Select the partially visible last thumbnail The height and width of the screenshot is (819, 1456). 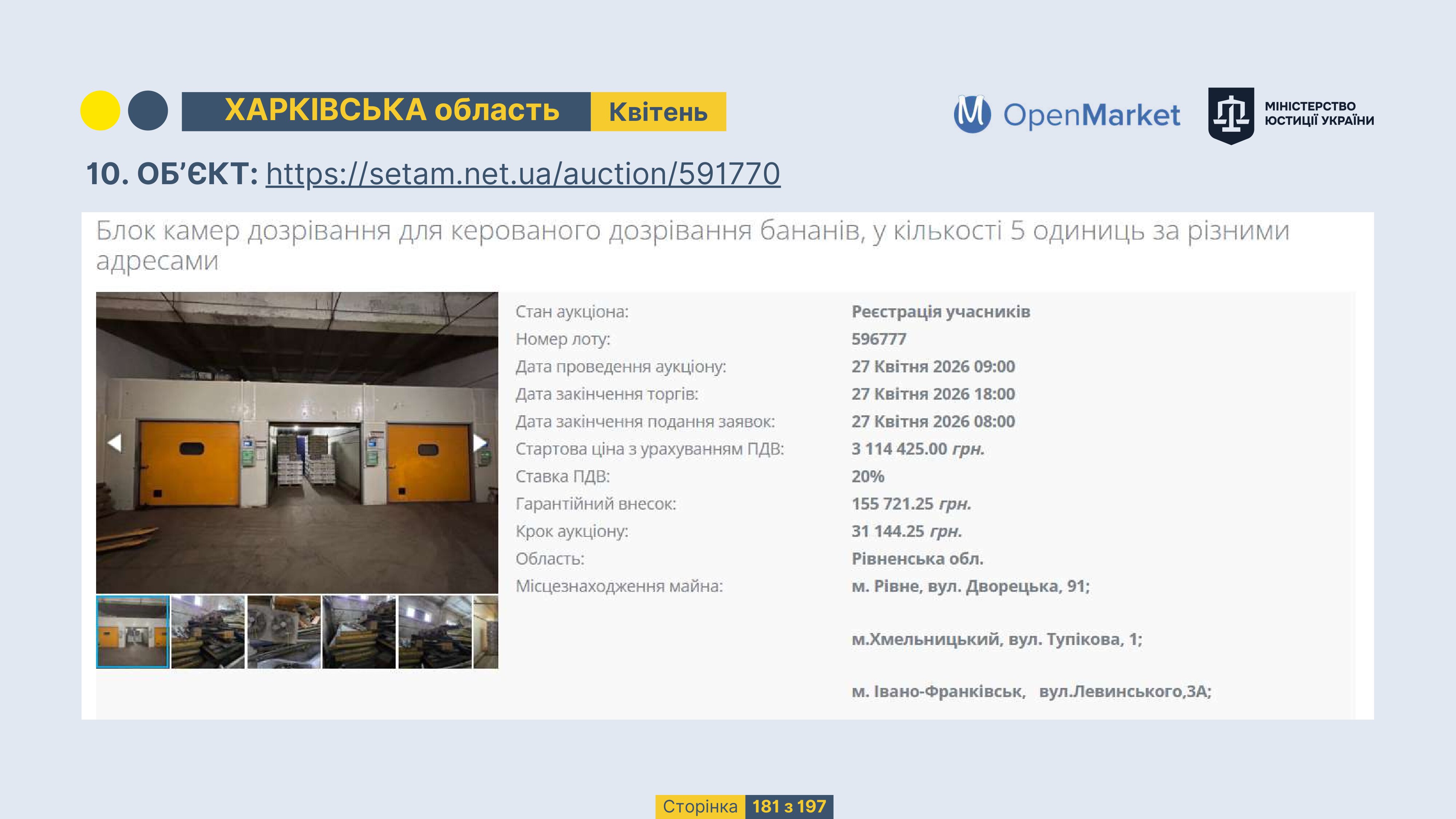click(486, 631)
